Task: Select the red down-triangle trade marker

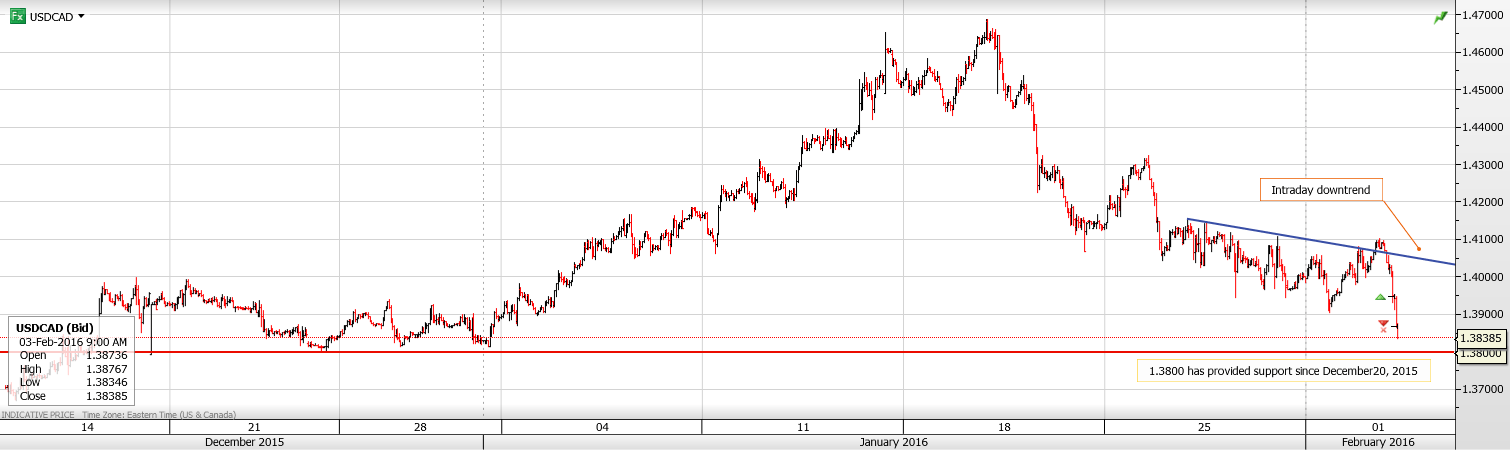Action: point(1383,322)
